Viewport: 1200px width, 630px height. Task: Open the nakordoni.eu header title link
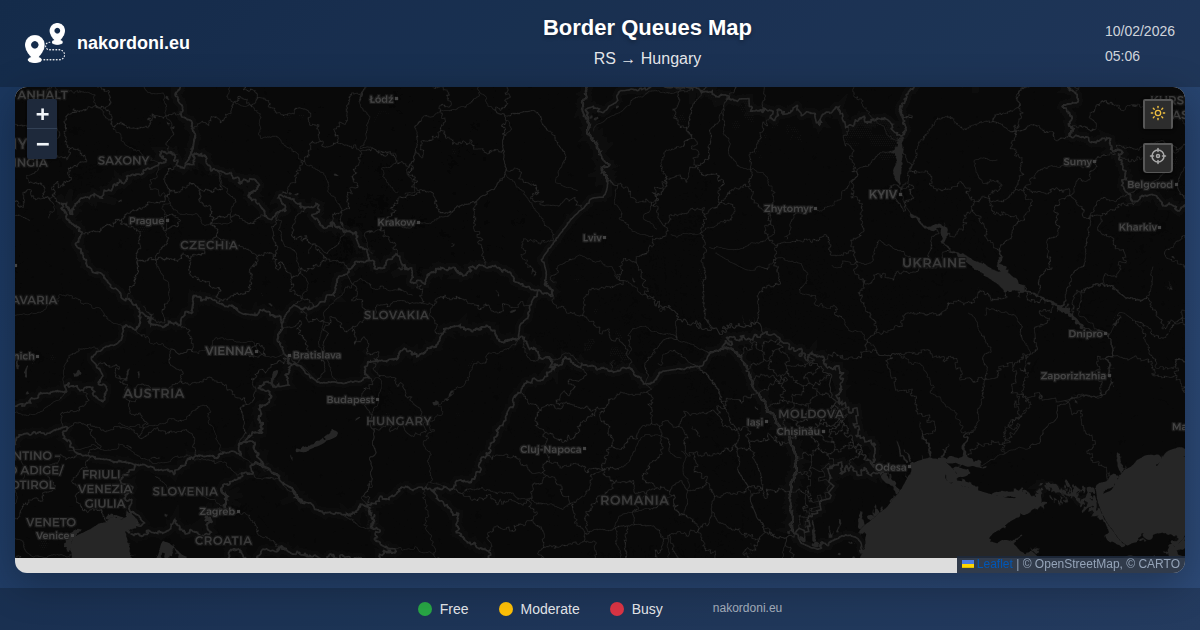coord(133,43)
